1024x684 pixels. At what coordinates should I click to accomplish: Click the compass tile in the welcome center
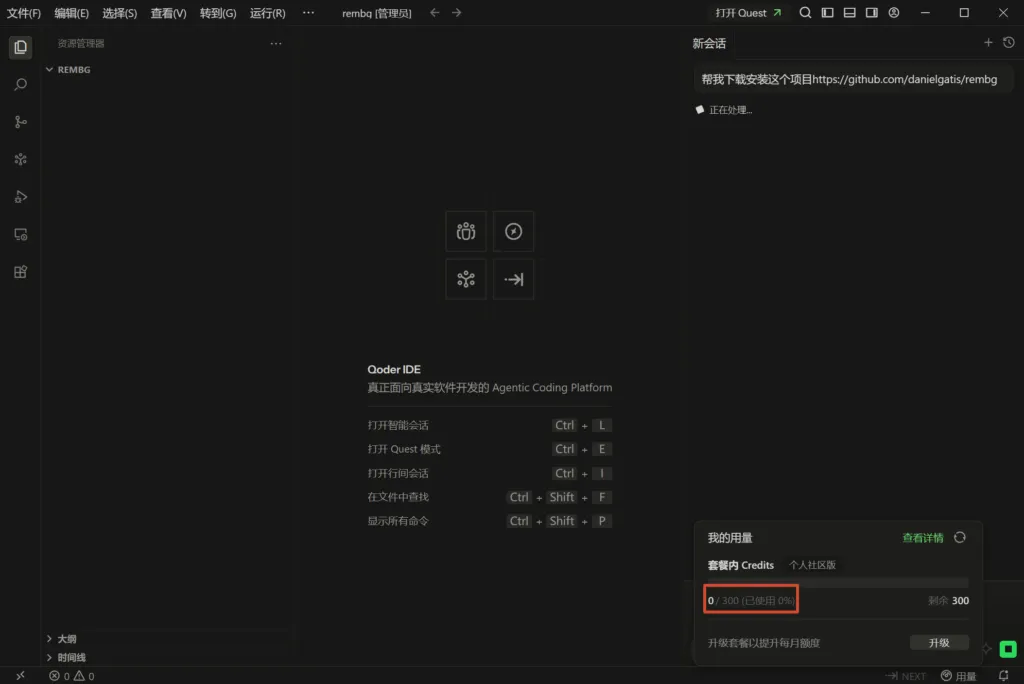(513, 231)
